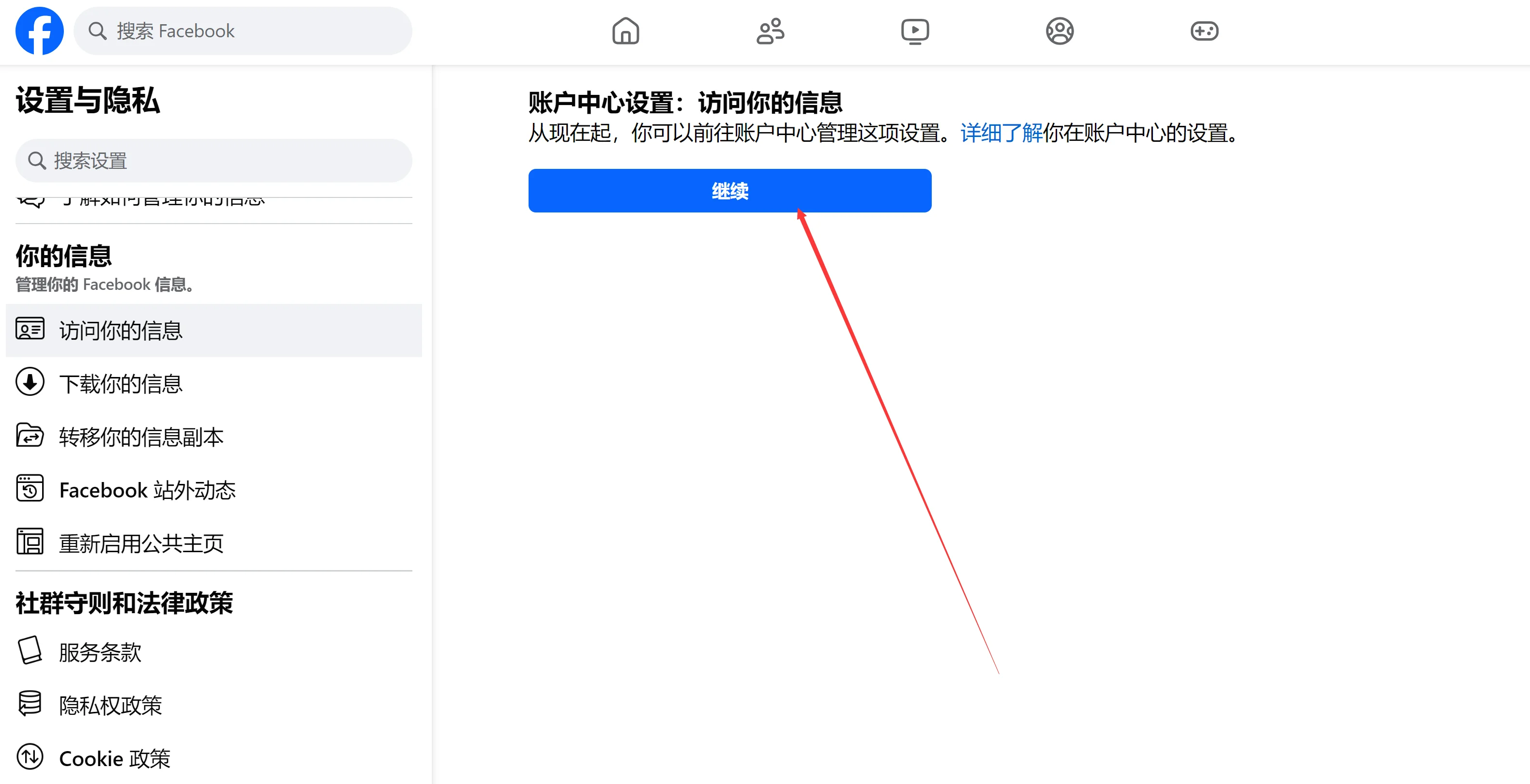The image size is (1530, 784).
Task: Open the Groups icon in top bar
Action: pyautogui.click(x=1060, y=31)
